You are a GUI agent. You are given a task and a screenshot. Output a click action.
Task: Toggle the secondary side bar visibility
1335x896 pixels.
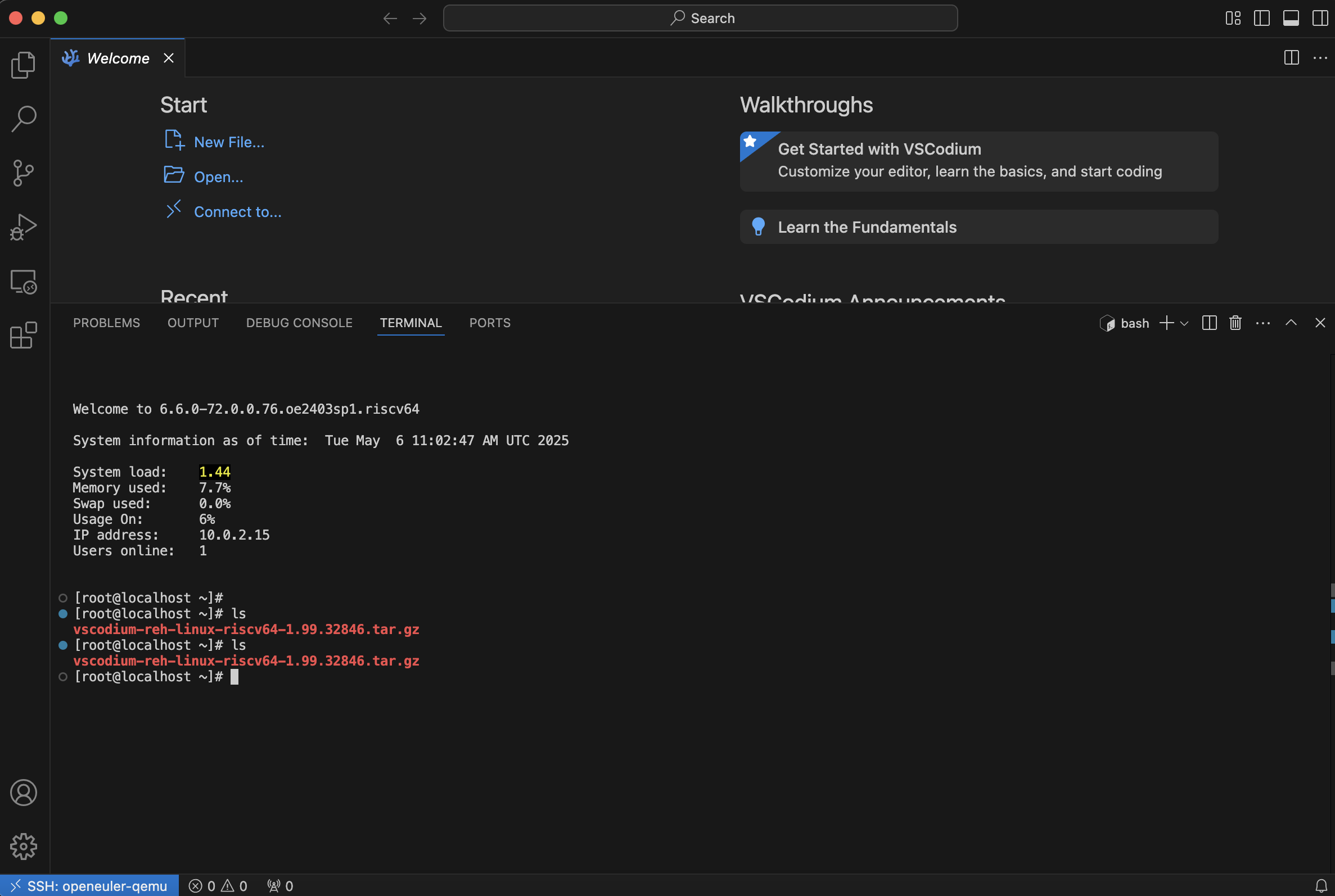(x=1320, y=19)
